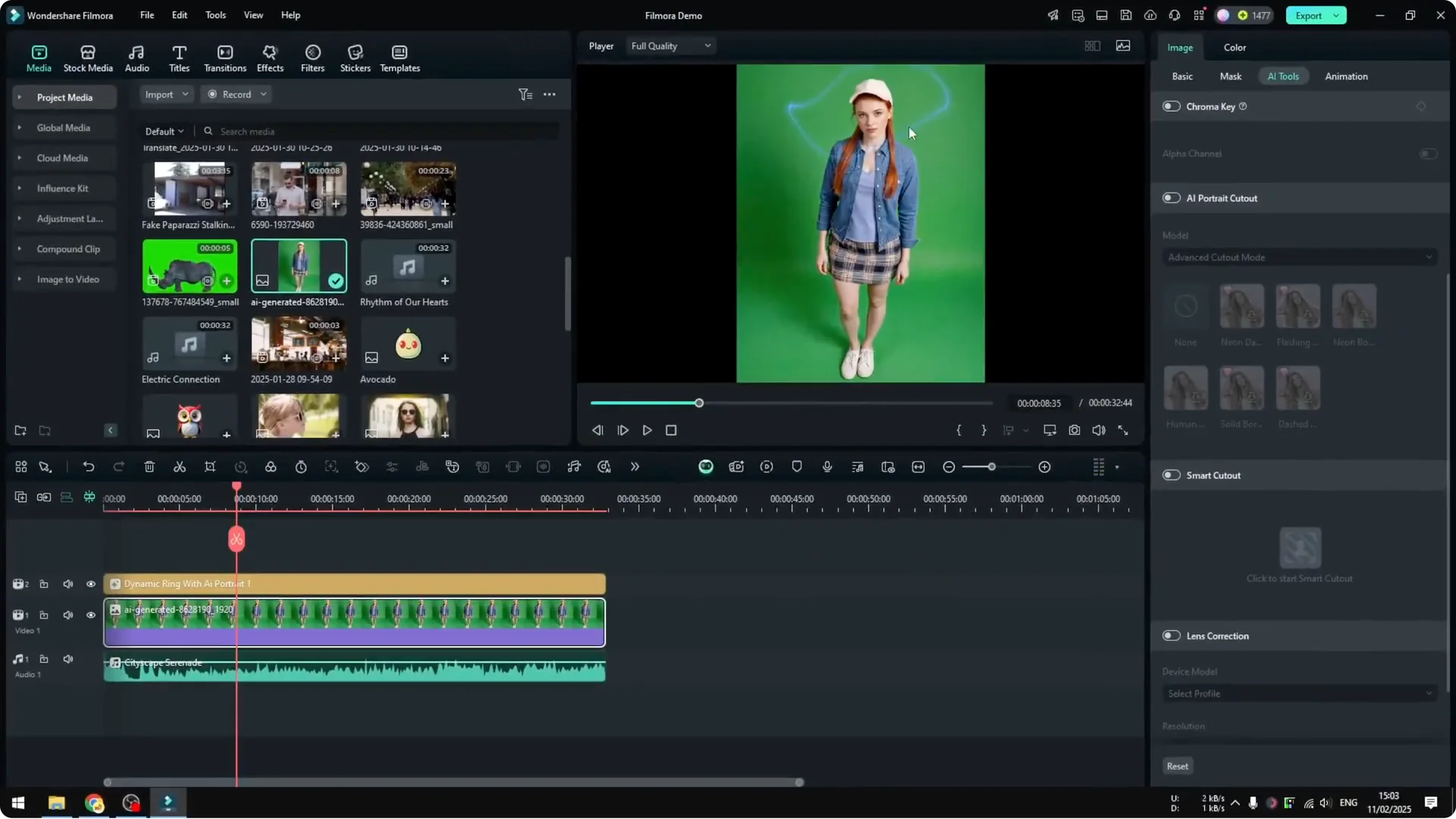Split the clip with the scissors tool
The image size is (1456, 819).
180,466
